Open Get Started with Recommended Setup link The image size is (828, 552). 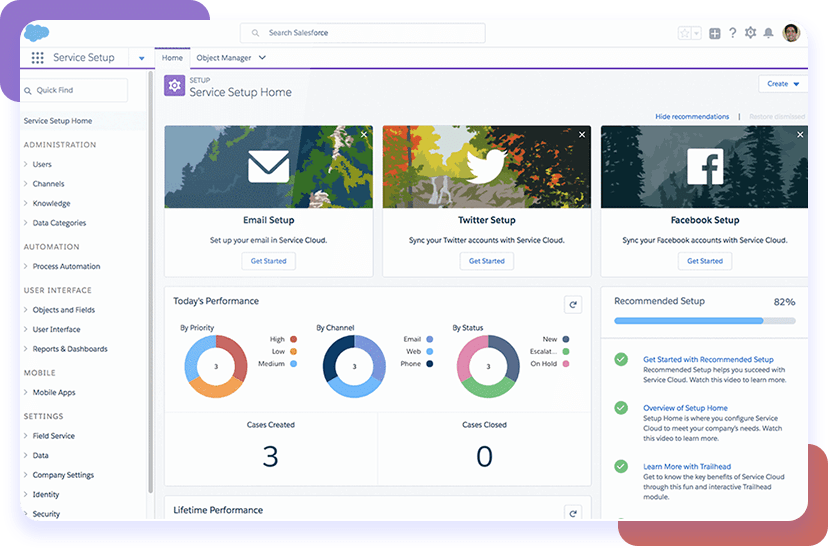click(x=708, y=359)
